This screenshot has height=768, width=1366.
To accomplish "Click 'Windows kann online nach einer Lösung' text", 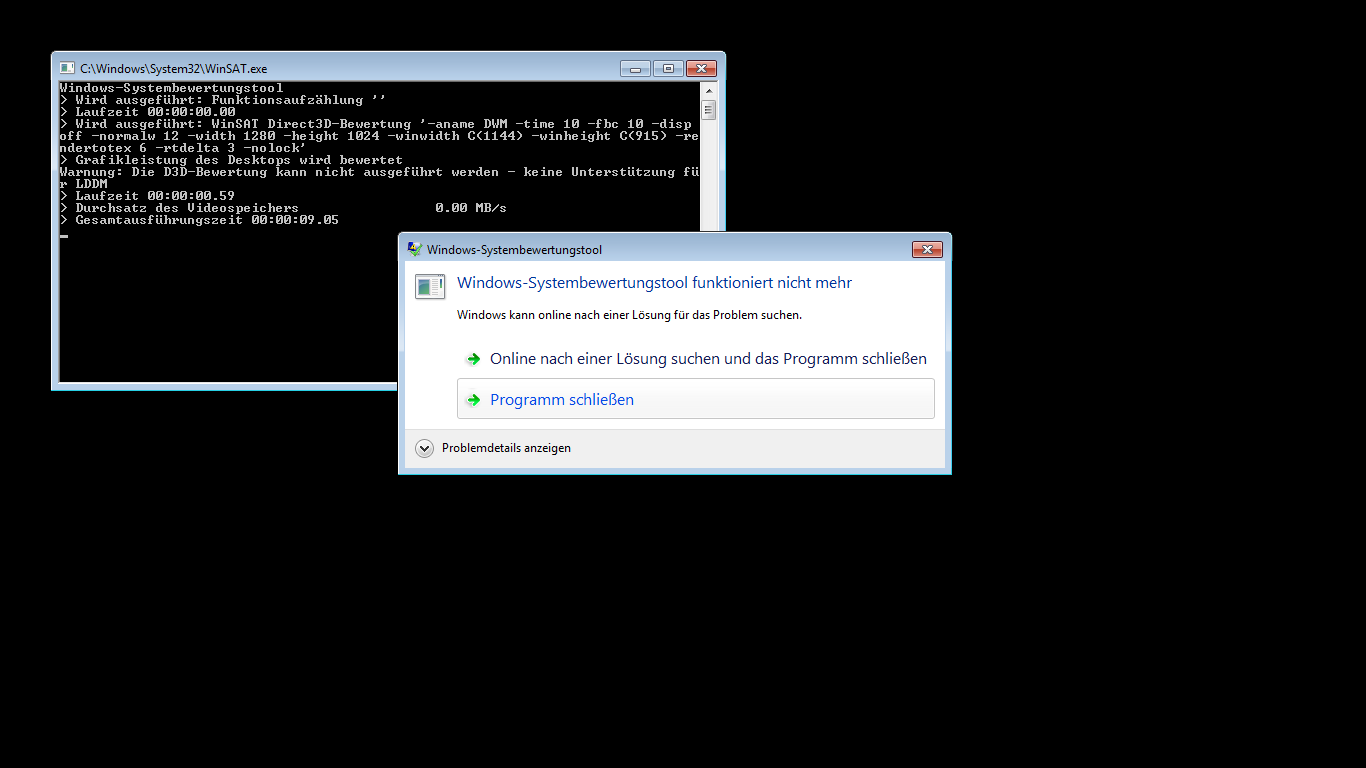I will click(629, 314).
